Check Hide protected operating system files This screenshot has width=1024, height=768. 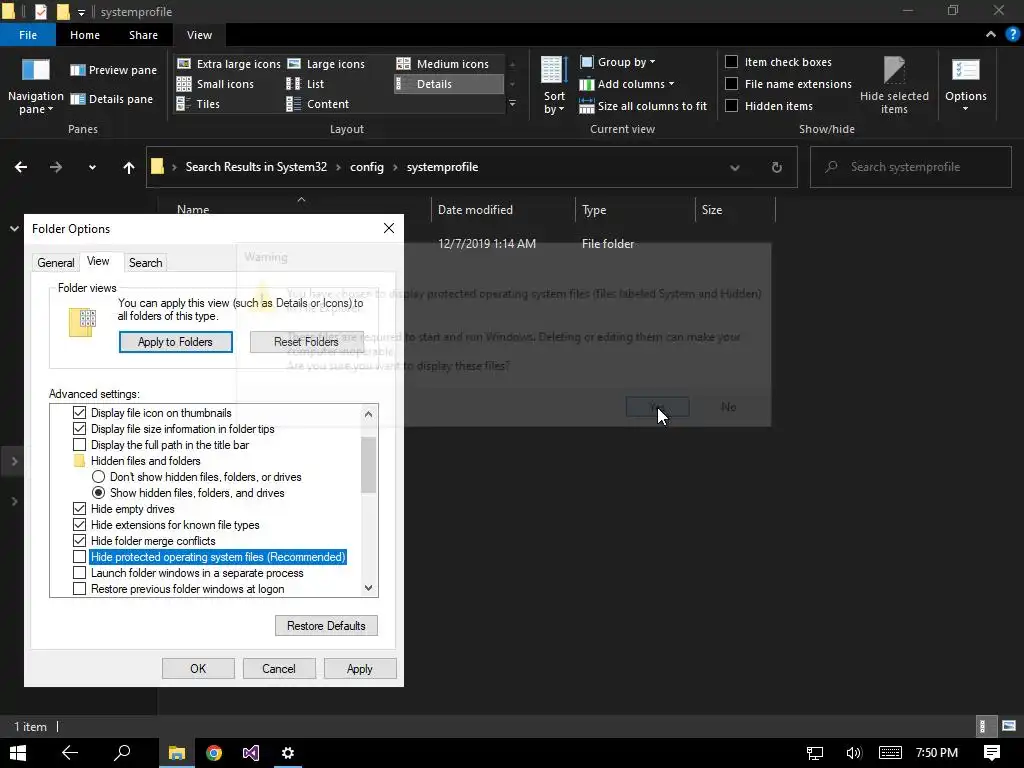click(79, 557)
